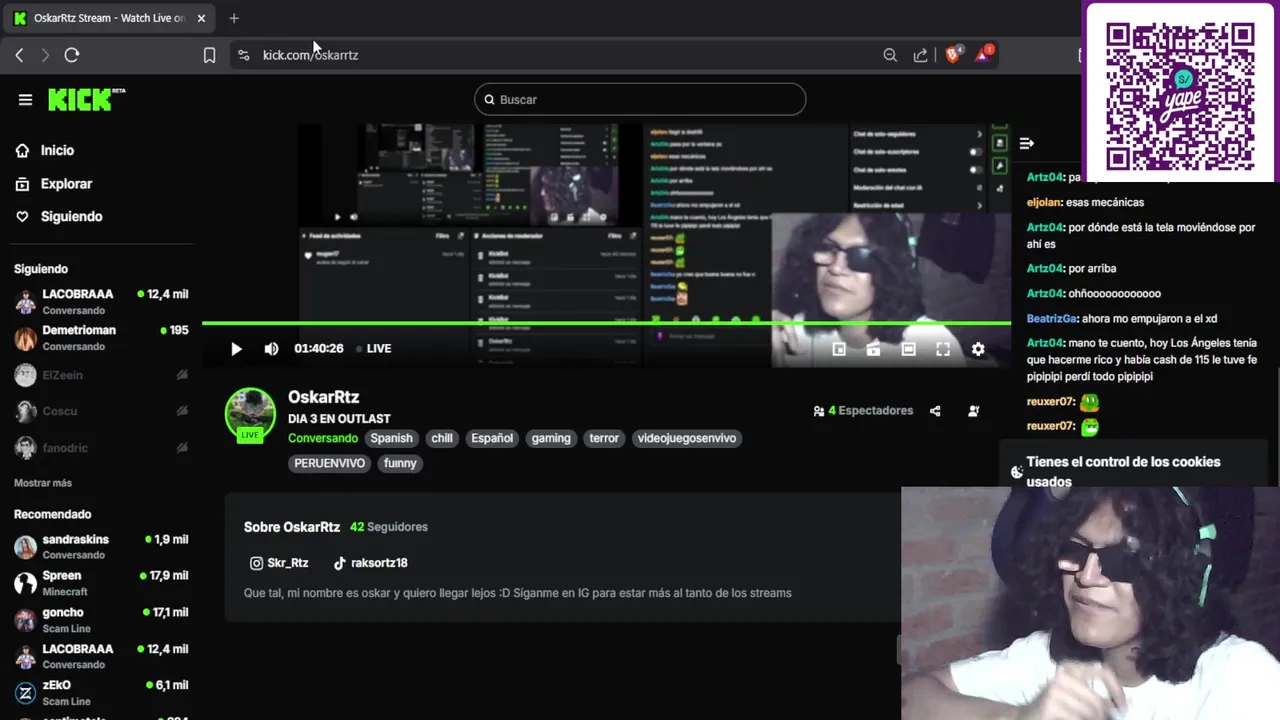Image resolution: width=1280 pixels, height=720 pixels.
Task: Click the browser back arrow
Action: pyautogui.click(x=19, y=55)
